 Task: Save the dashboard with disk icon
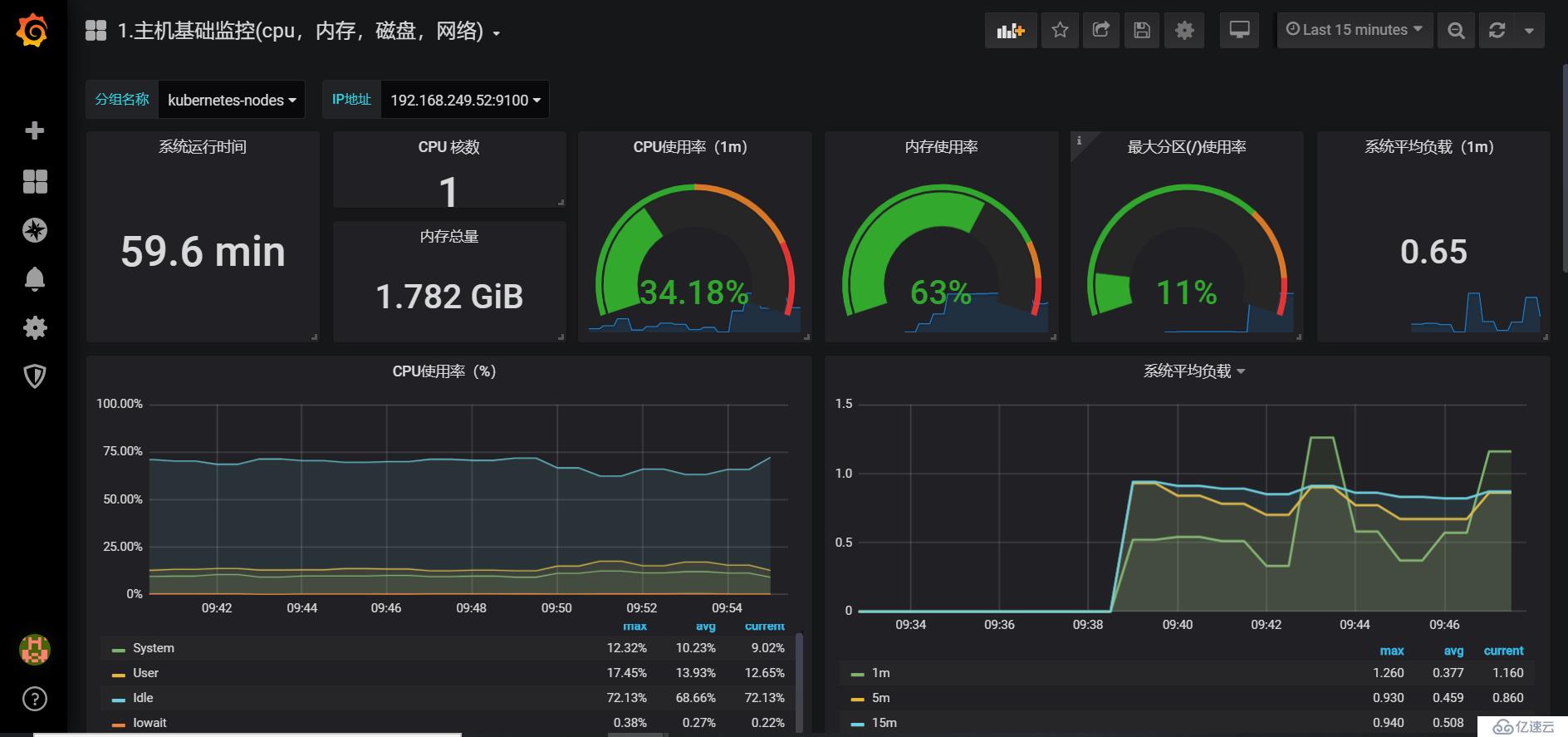1142,31
